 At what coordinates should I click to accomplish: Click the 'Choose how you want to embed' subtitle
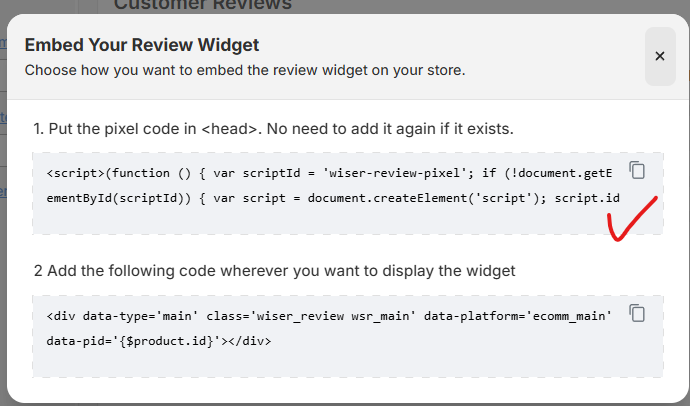244,71
